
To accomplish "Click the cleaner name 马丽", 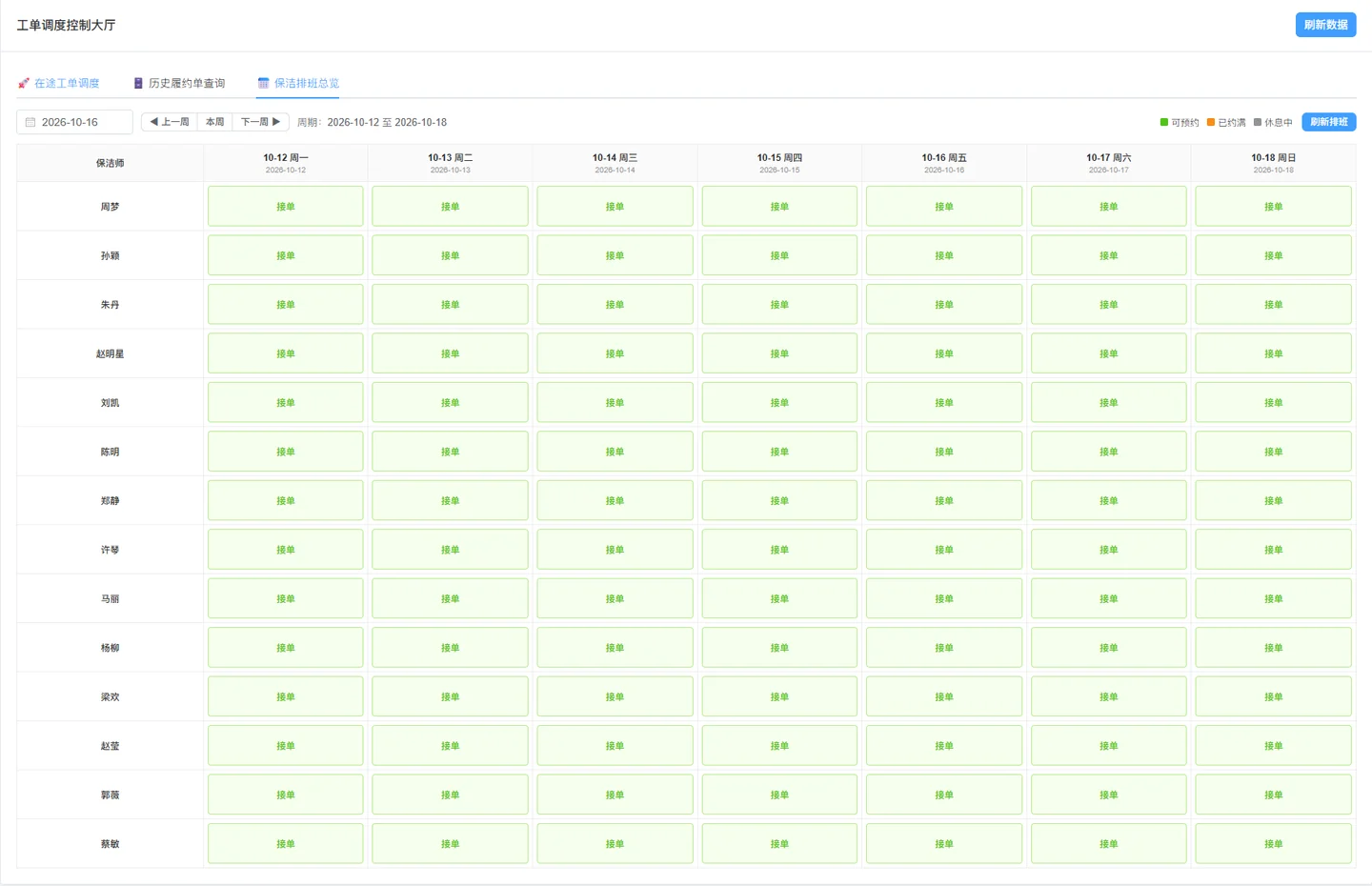I will point(111,599).
